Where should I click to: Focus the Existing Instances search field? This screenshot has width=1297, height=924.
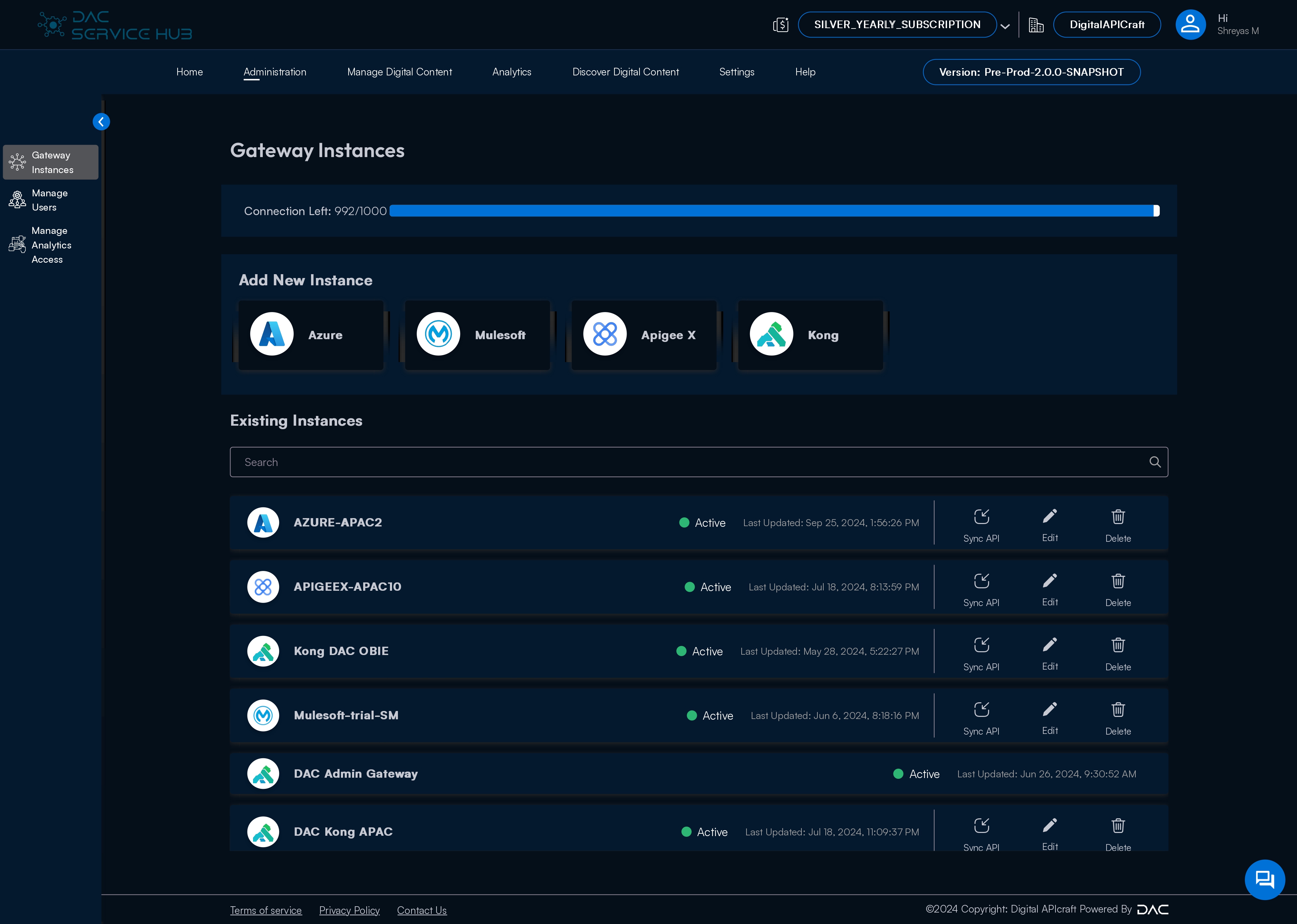coord(699,462)
